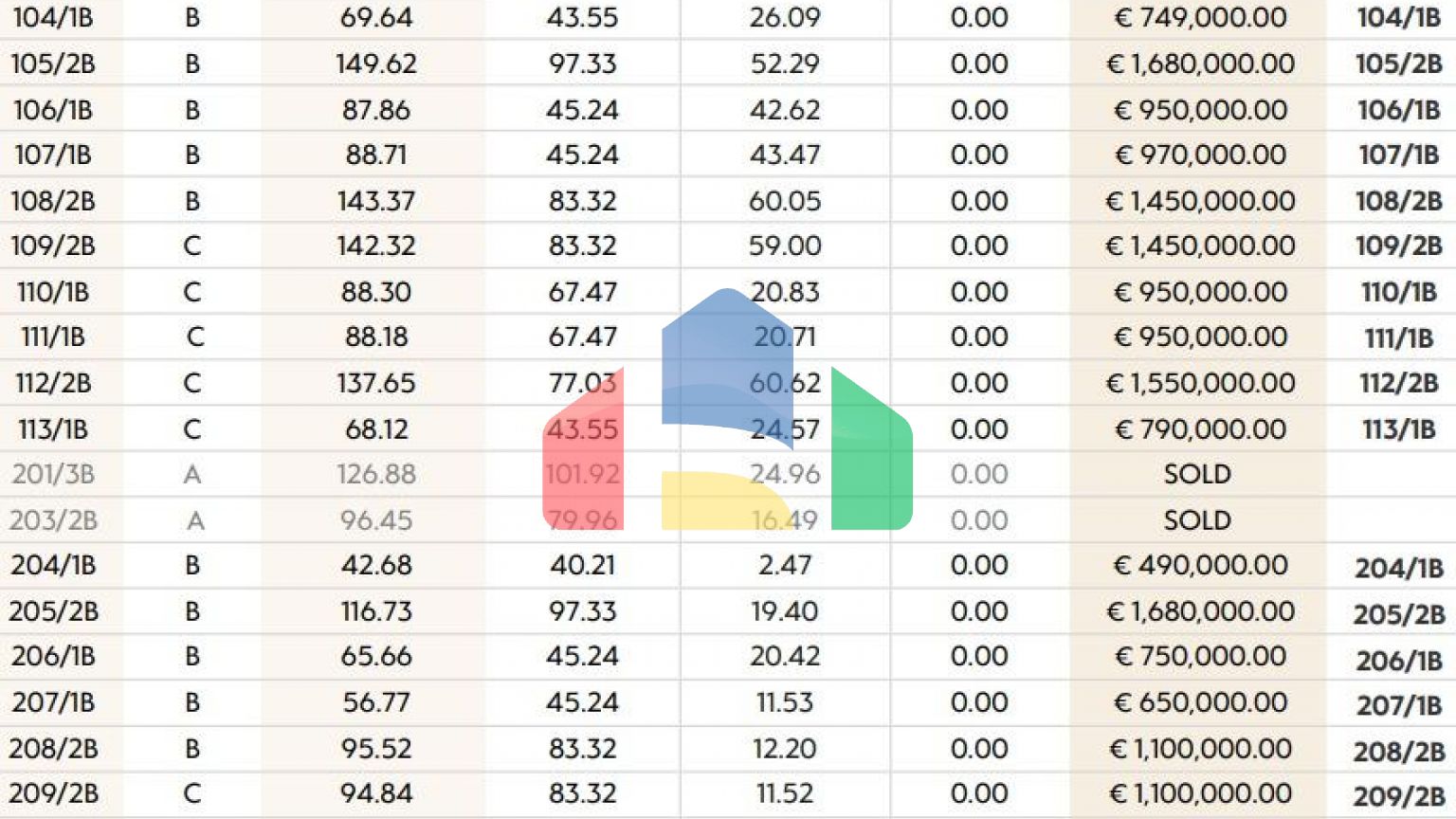Select the 137.65 total area cell

pyautogui.click(x=376, y=383)
